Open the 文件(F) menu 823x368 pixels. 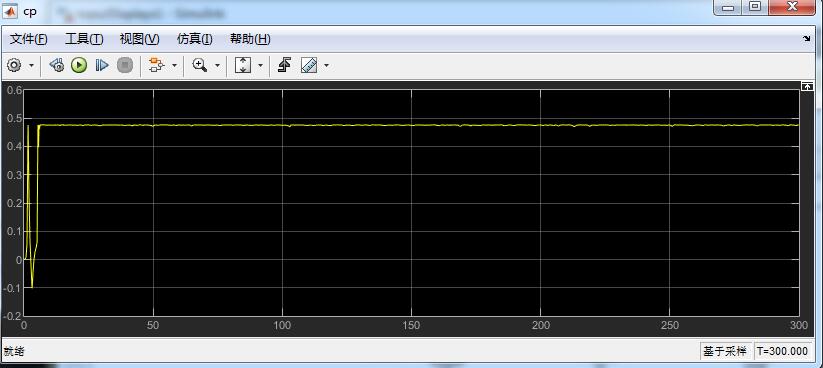[x=28, y=39]
